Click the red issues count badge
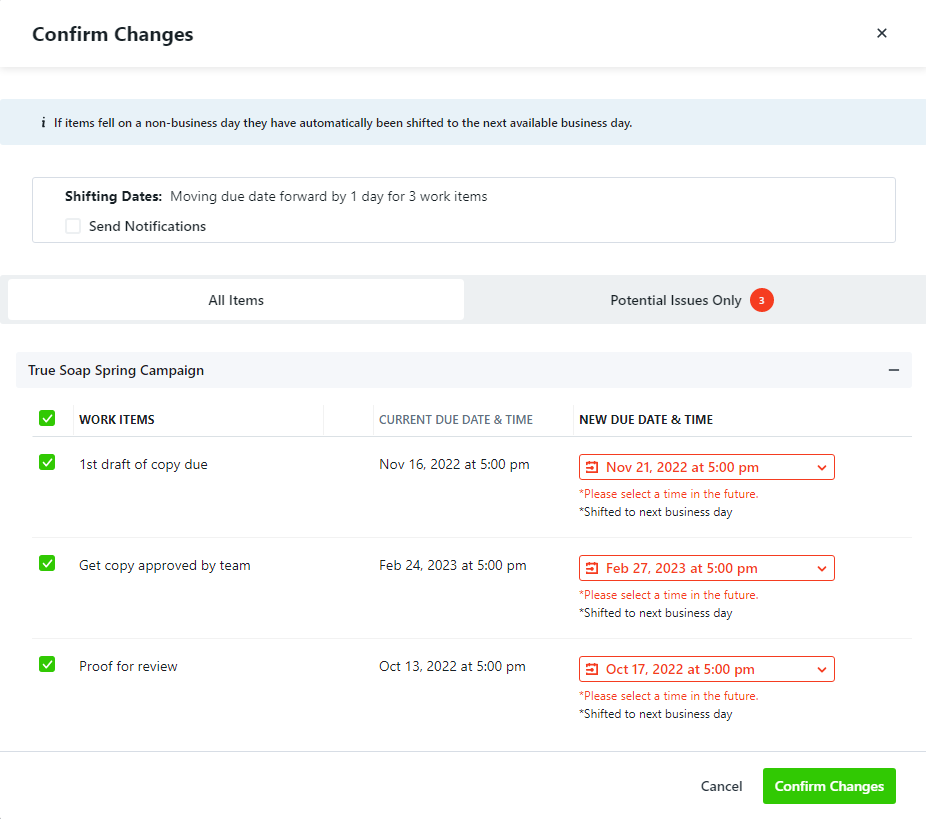 tap(762, 300)
